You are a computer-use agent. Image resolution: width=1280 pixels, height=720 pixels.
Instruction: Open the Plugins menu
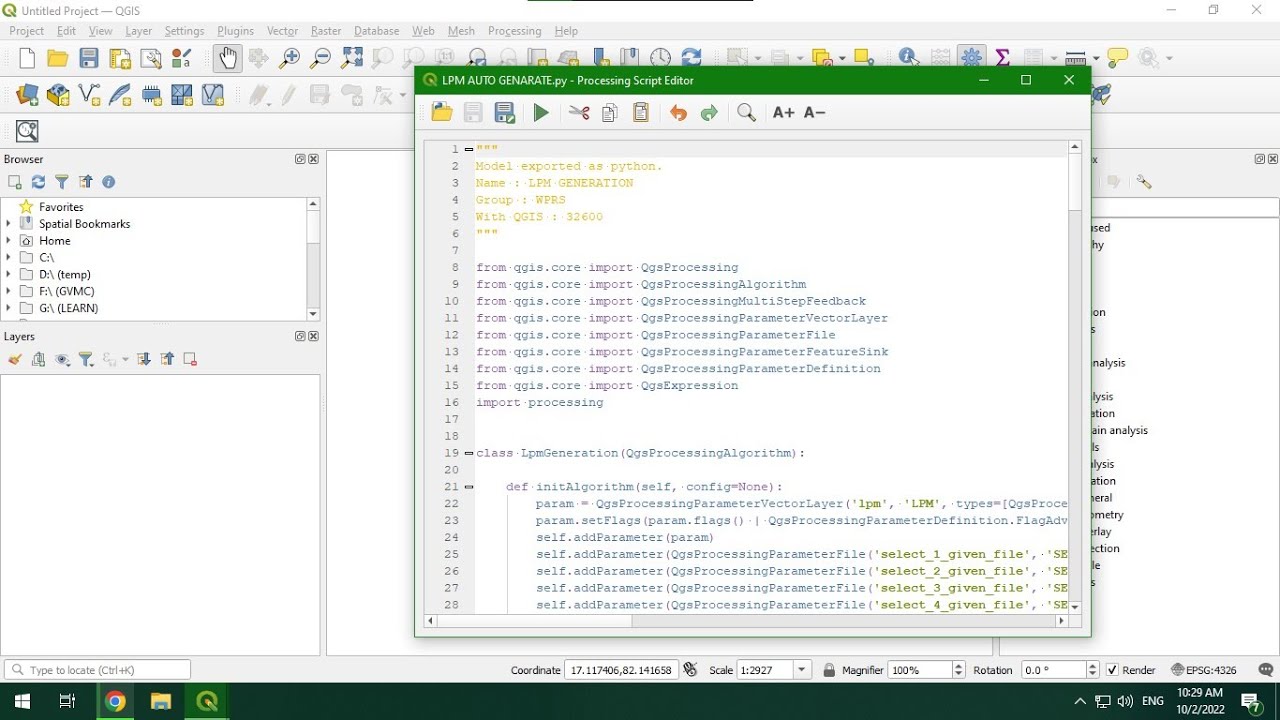[235, 31]
